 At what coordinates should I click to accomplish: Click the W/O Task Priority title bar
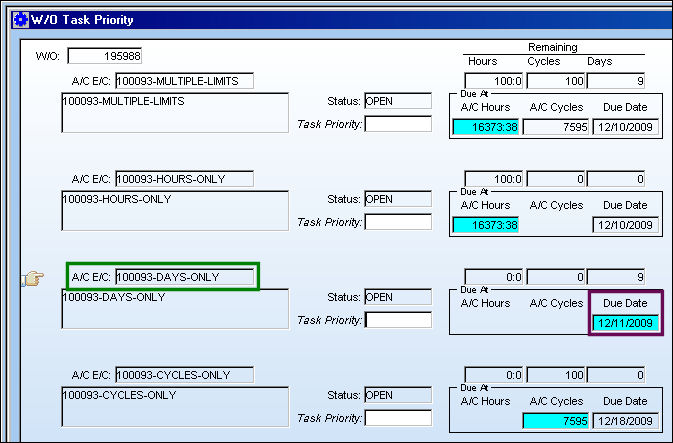click(x=342, y=20)
